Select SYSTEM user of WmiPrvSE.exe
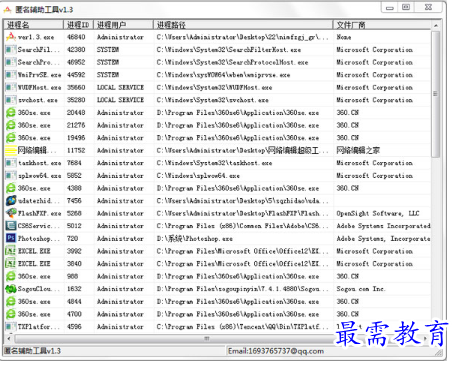457x365 pixels. point(108,75)
